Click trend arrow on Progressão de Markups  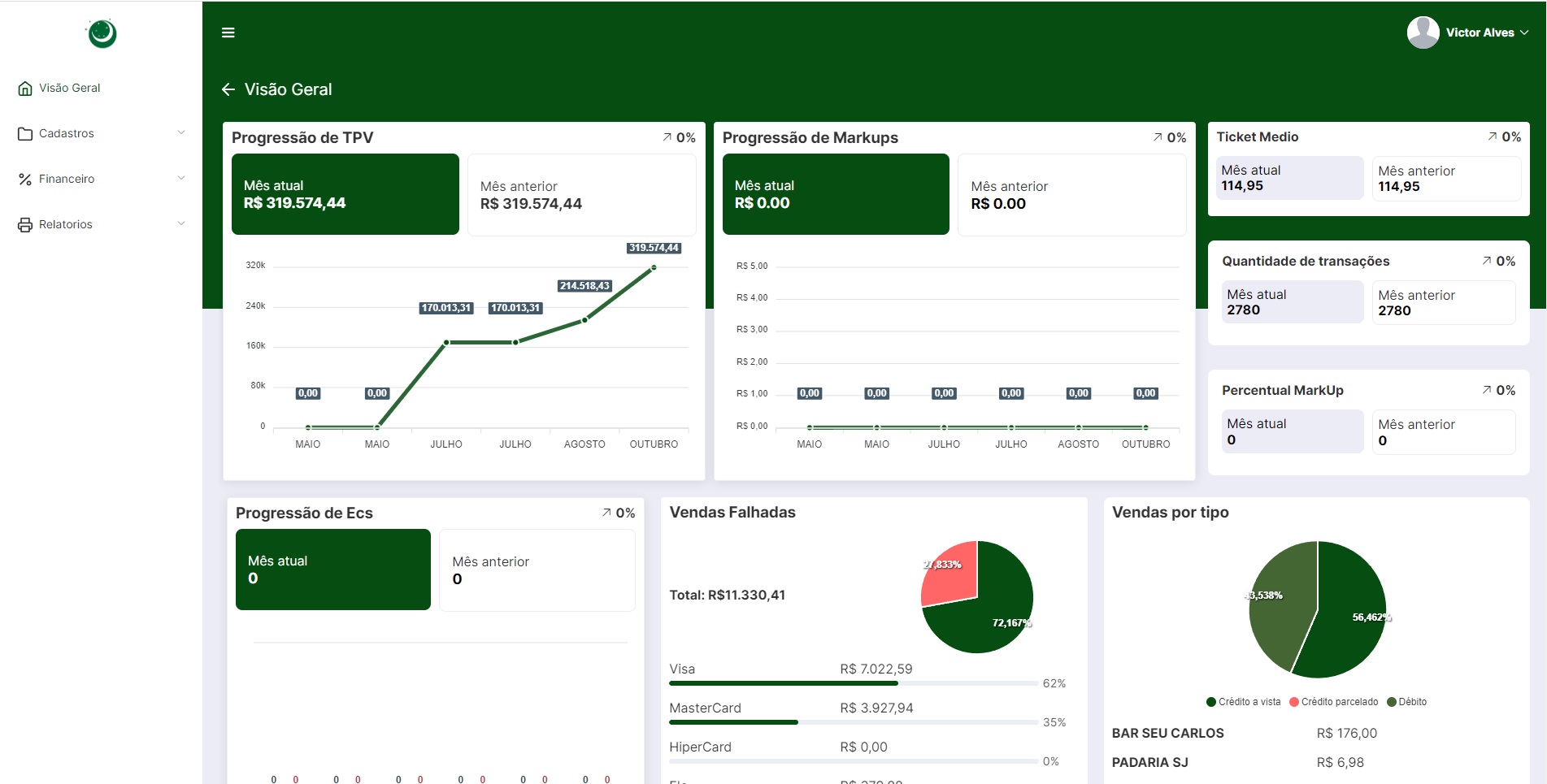[x=1158, y=137]
